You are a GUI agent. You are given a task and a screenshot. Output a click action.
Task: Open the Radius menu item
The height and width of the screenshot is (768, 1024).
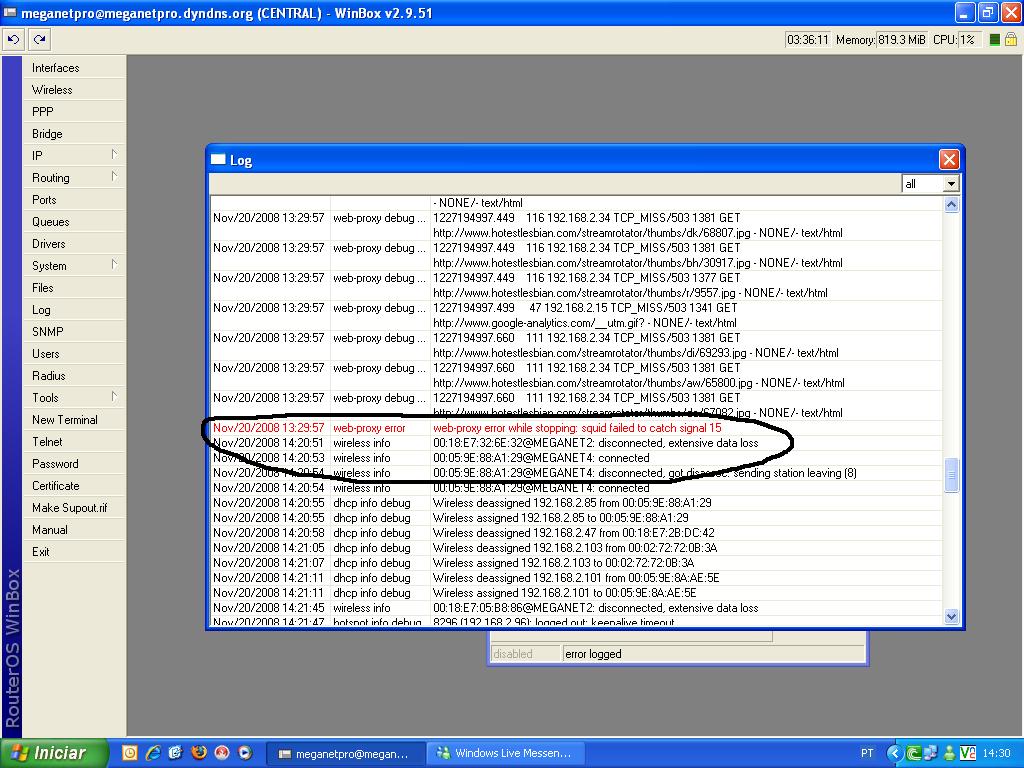click(x=74, y=376)
